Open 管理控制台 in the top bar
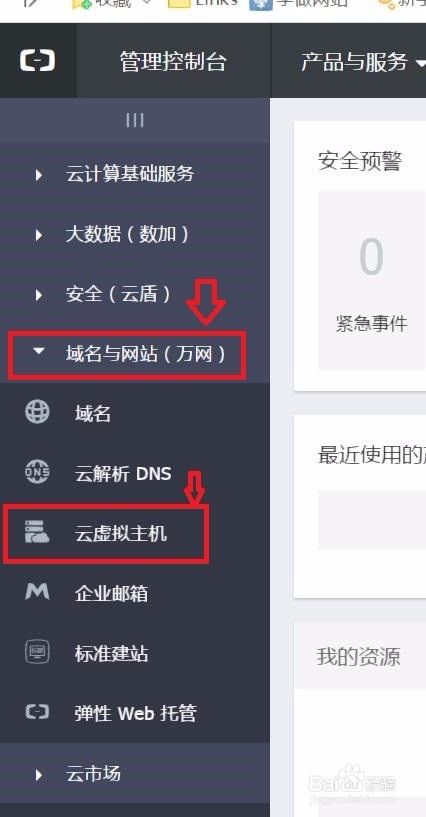The height and width of the screenshot is (817, 426). tap(173, 61)
